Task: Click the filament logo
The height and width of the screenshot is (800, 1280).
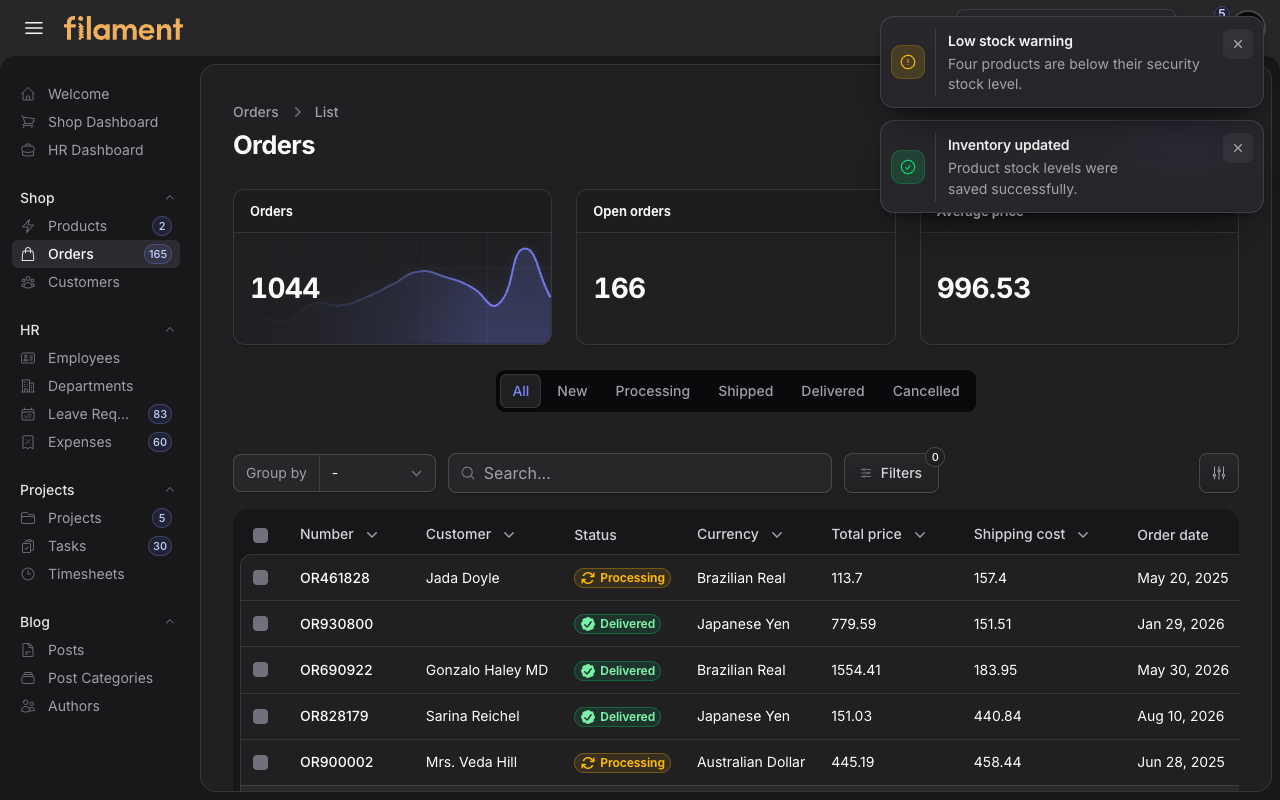Action: (124, 28)
